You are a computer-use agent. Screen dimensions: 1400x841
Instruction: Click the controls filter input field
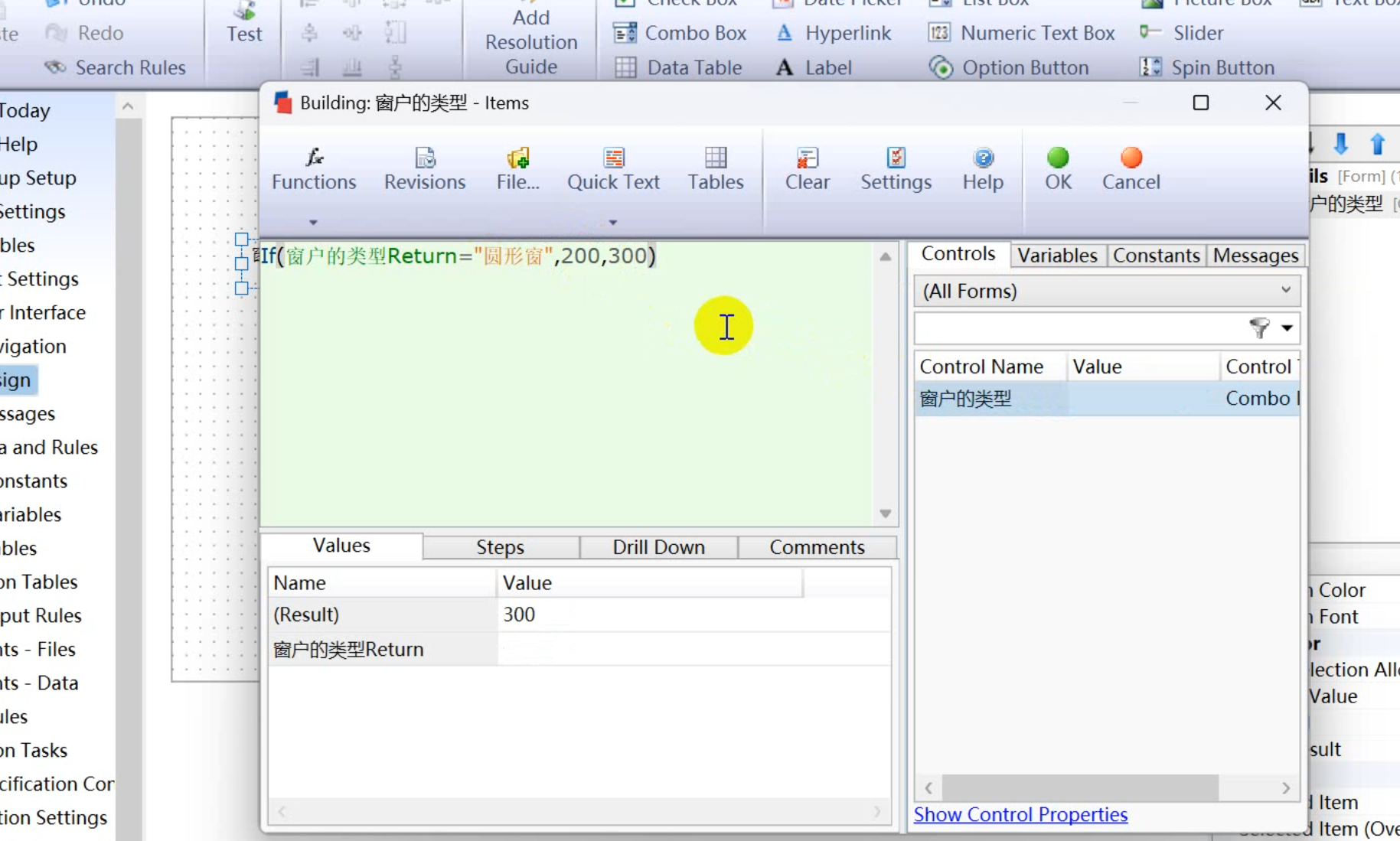[1079, 328]
